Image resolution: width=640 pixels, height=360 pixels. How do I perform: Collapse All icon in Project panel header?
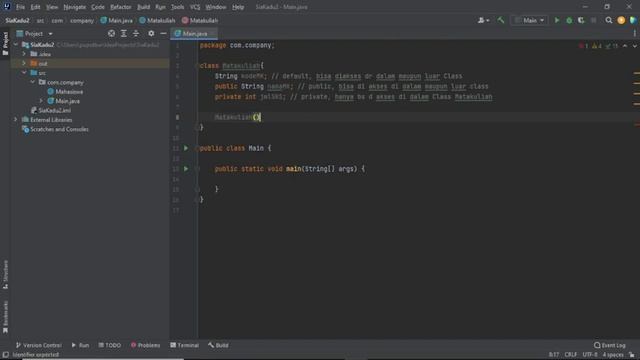(136, 33)
